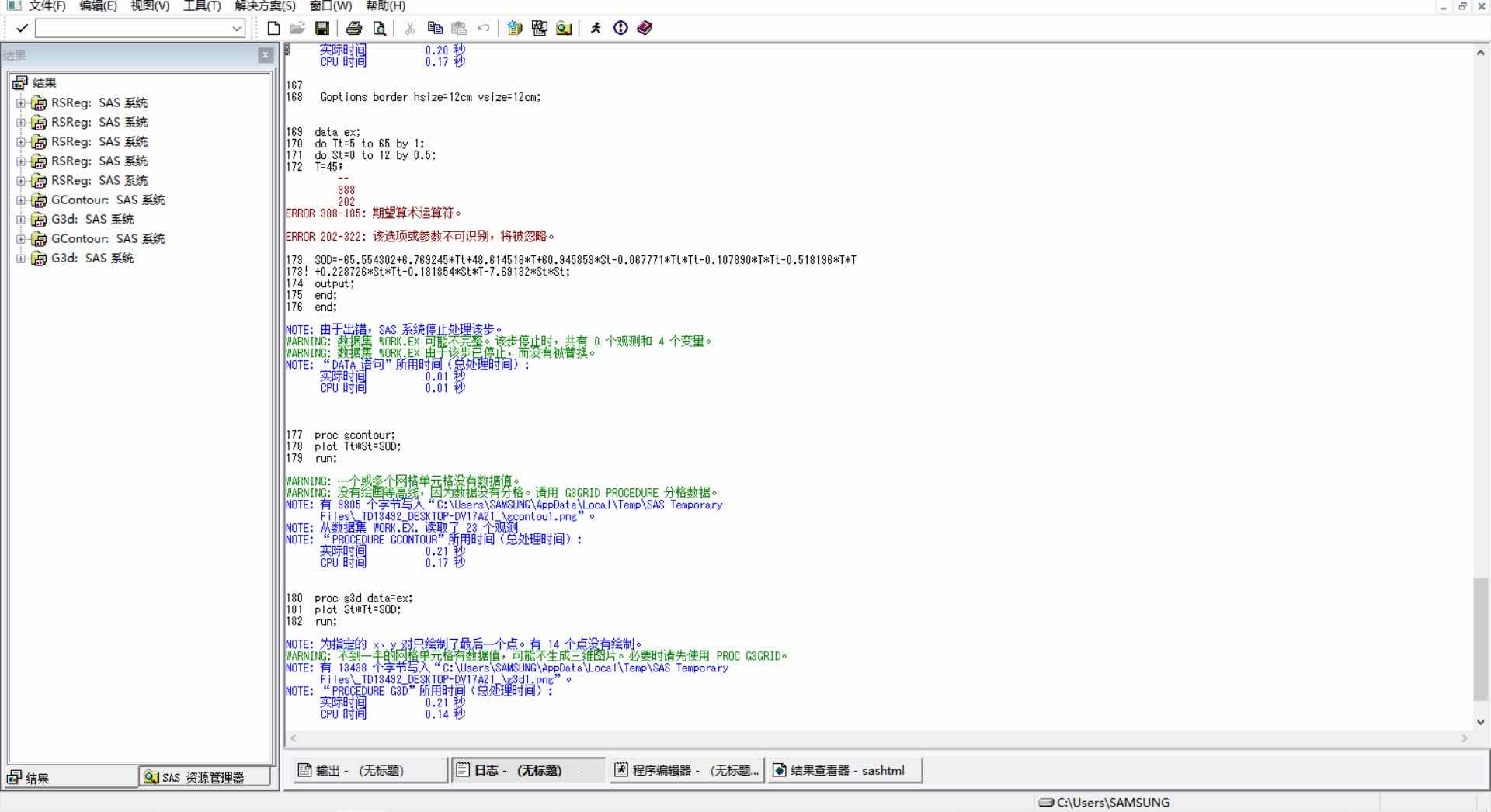Click the Paste clipboard icon

coord(459,29)
